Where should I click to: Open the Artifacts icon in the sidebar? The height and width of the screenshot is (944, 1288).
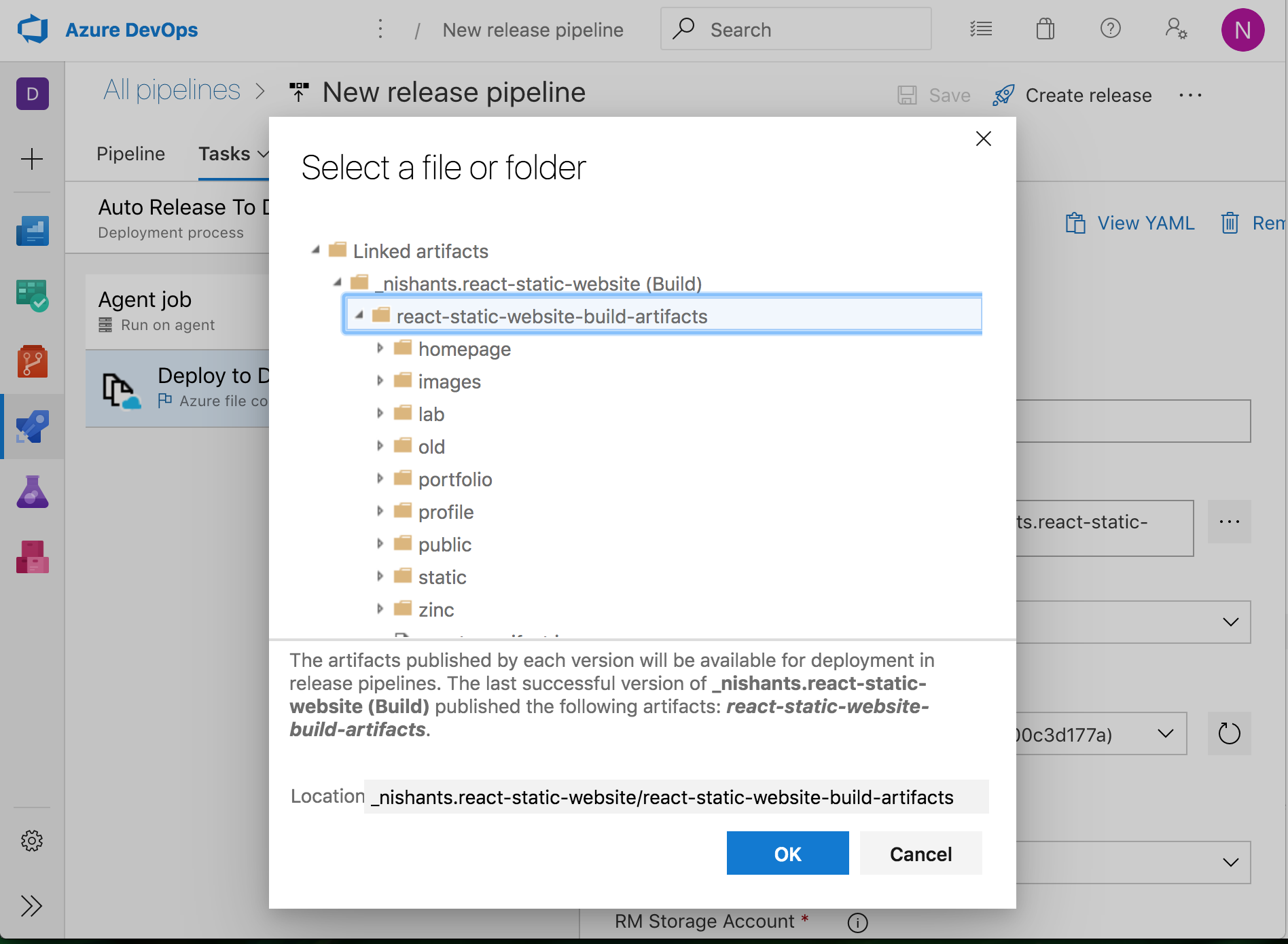click(x=33, y=557)
